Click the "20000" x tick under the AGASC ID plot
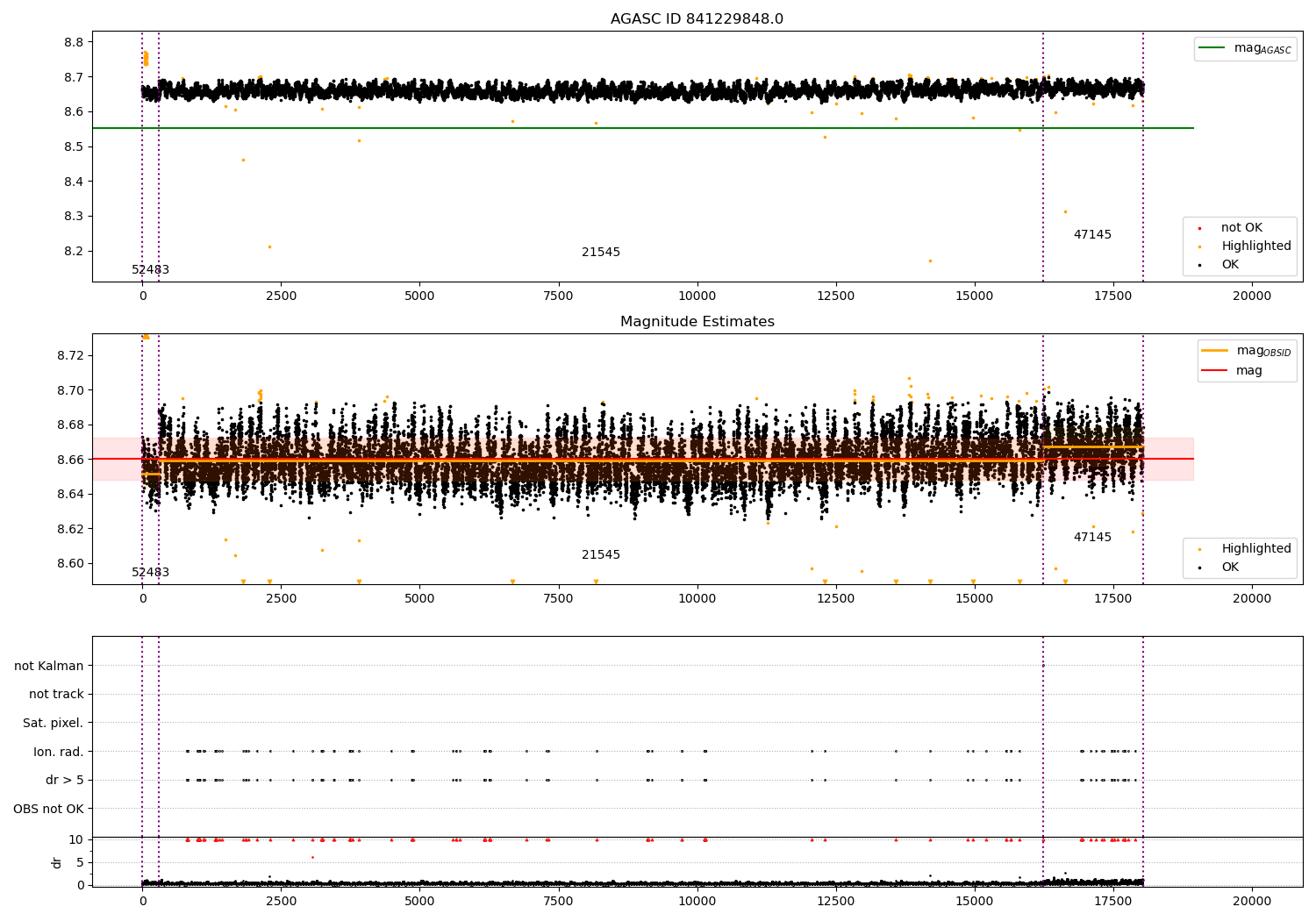1316x921 pixels. coord(1252,296)
